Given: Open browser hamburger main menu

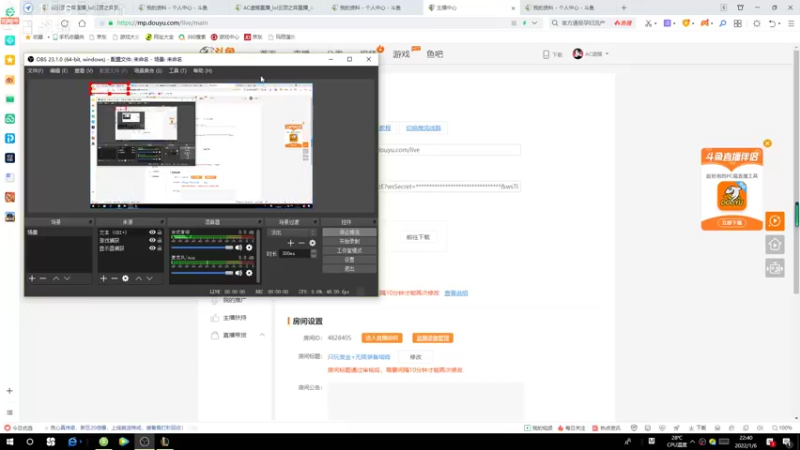Looking at the screenshot, I should 791,23.
